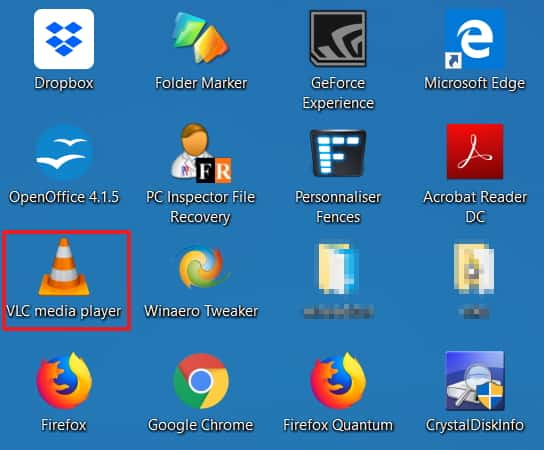
Task: Click the PC Inspector File Recovery icon
Action: tap(201, 153)
